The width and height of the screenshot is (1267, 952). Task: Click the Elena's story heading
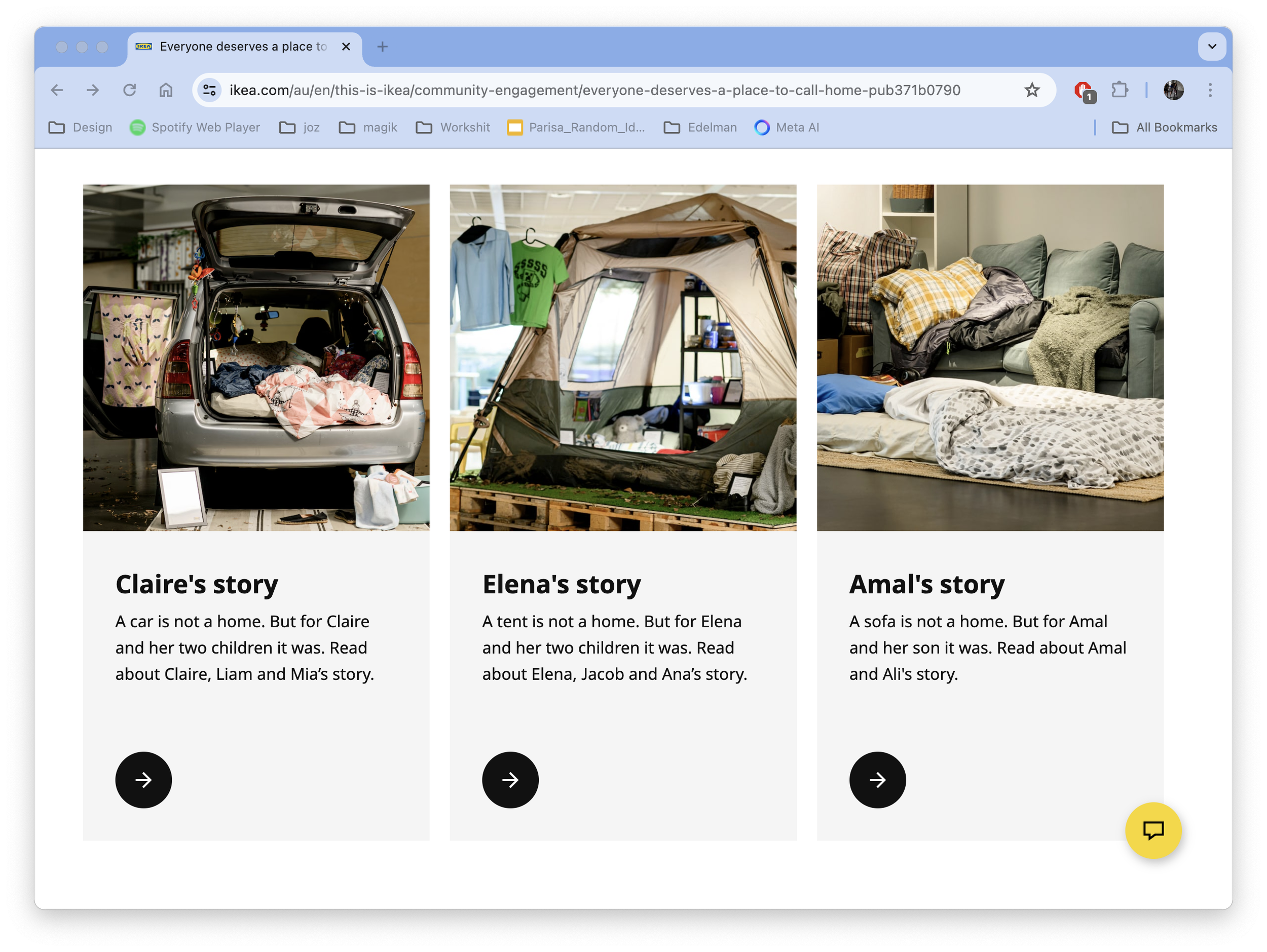point(562,584)
